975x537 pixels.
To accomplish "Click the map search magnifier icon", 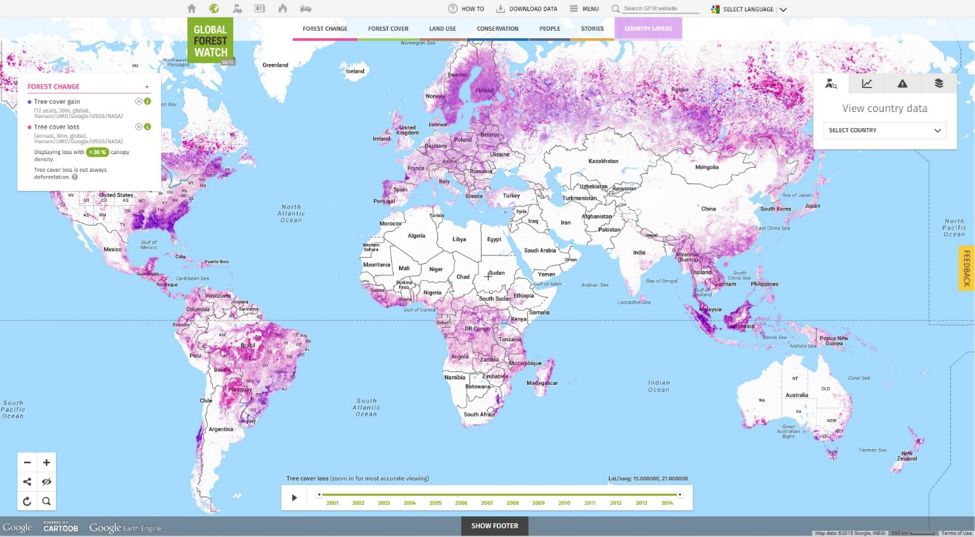I will [46, 501].
